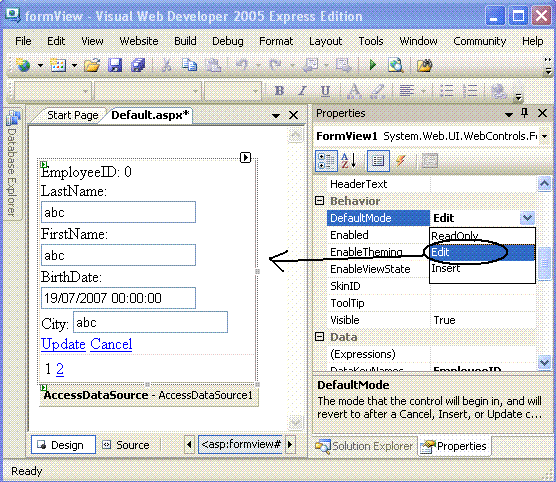This screenshot has height=482, width=556.
Task: Open the FormView1 object selector dropdown
Action: [544, 136]
